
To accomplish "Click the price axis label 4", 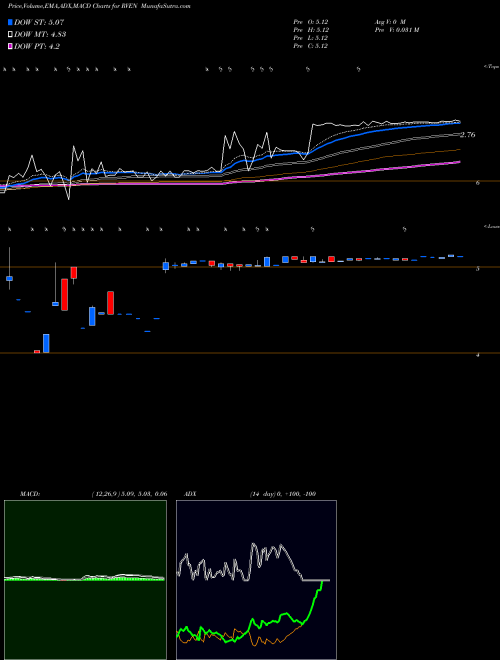I will 477,355.
